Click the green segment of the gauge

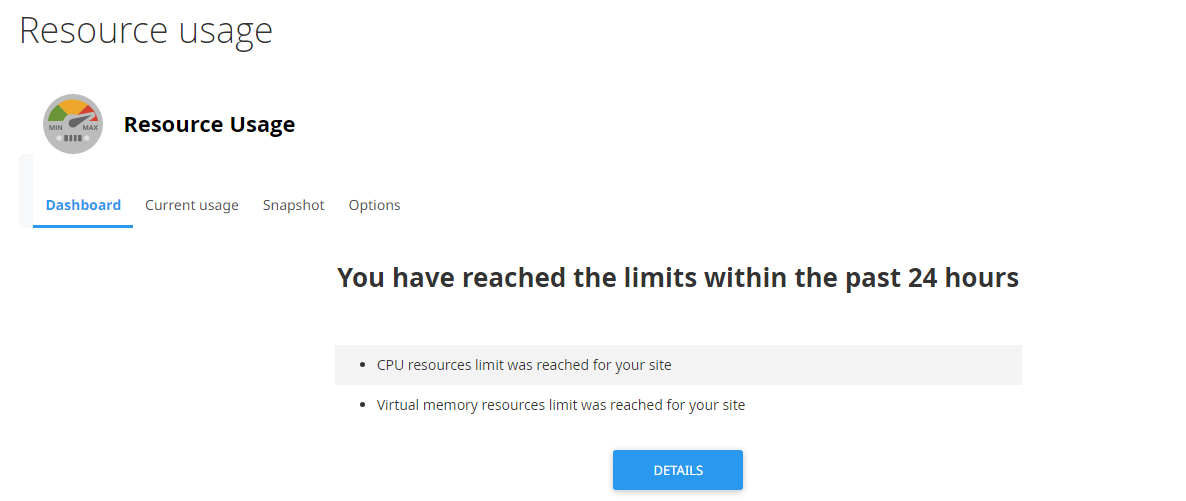tap(56, 114)
